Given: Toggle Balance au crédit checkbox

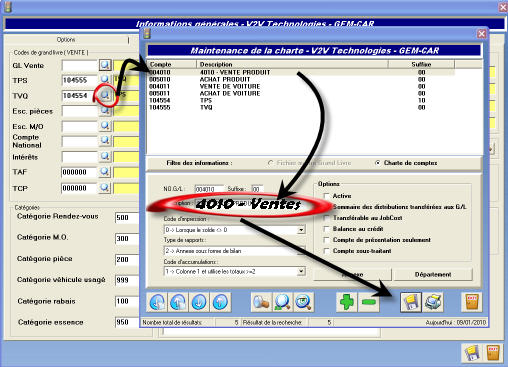Looking at the screenshot, I should [x=327, y=229].
